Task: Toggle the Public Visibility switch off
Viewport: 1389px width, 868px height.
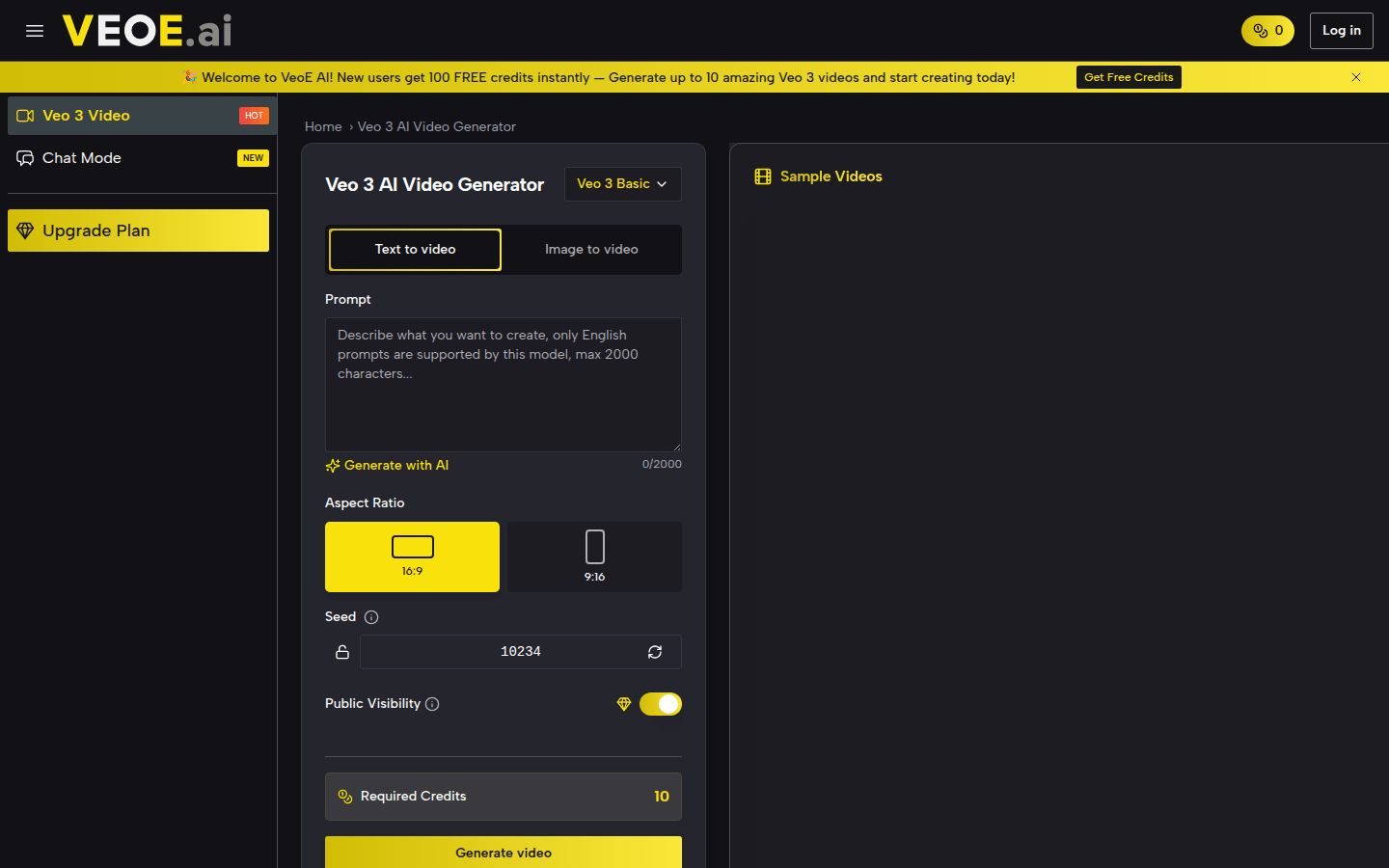Action: point(661,704)
